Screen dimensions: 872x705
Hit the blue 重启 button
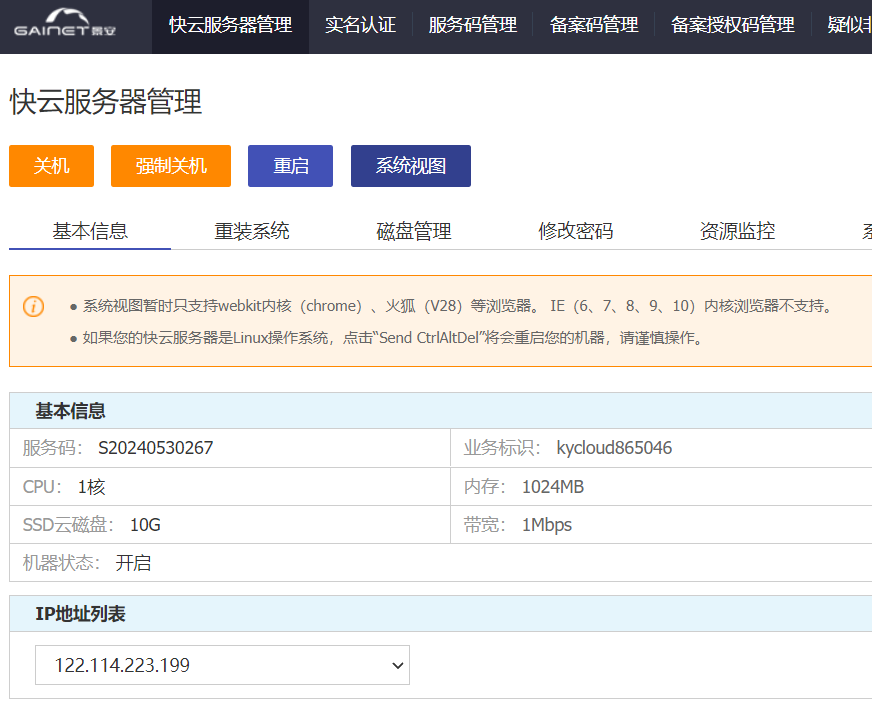click(x=290, y=166)
